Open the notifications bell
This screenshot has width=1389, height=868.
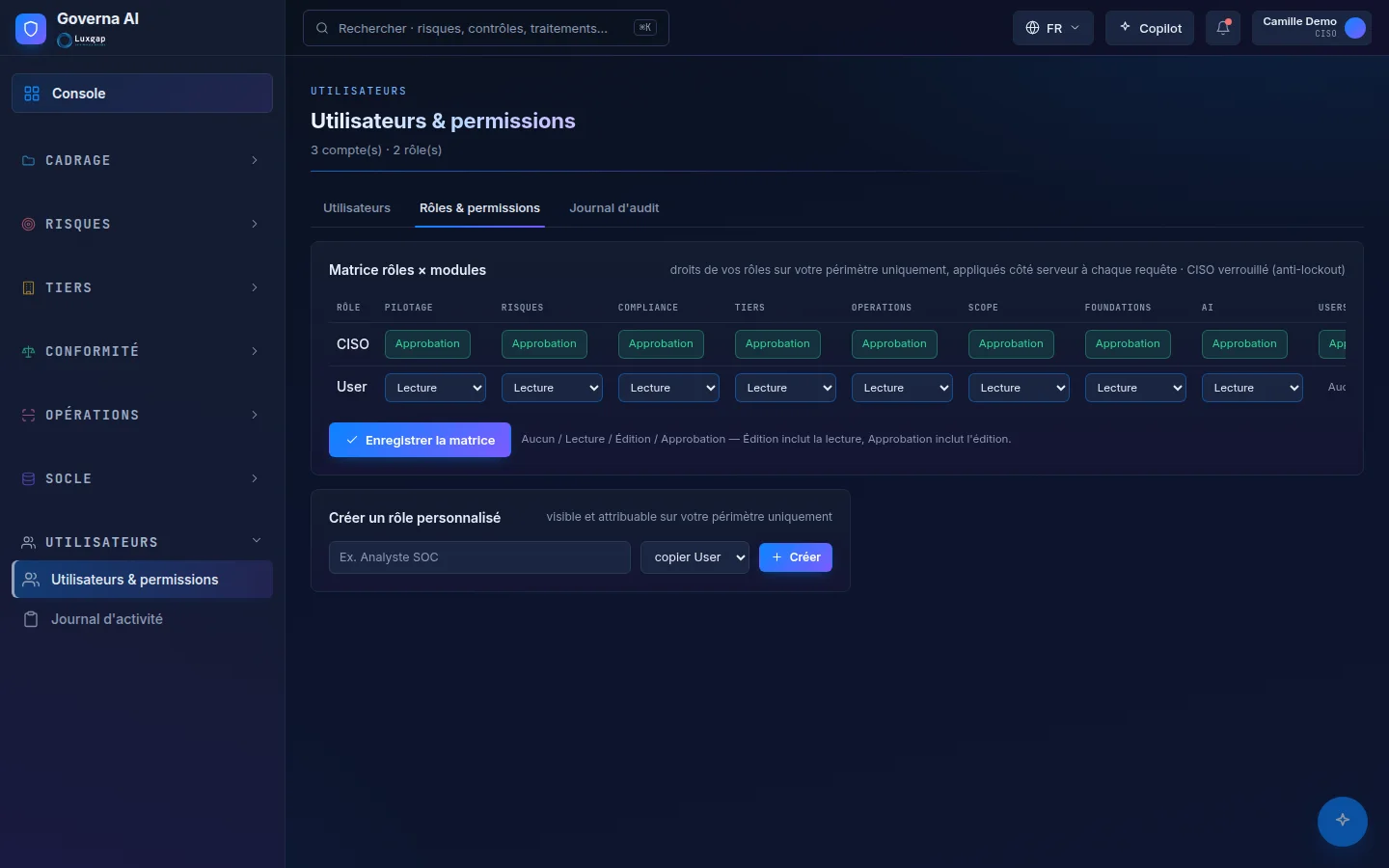1223,28
